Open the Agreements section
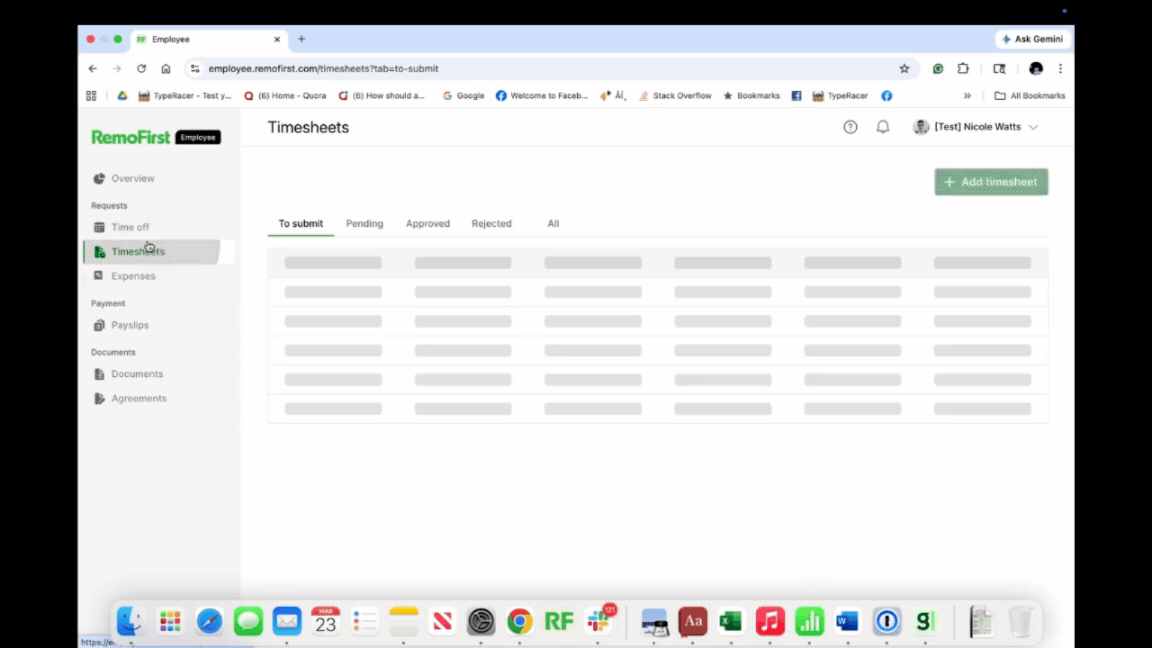Image resolution: width=1152 pixels, height=648 pixels. point(138,398)
